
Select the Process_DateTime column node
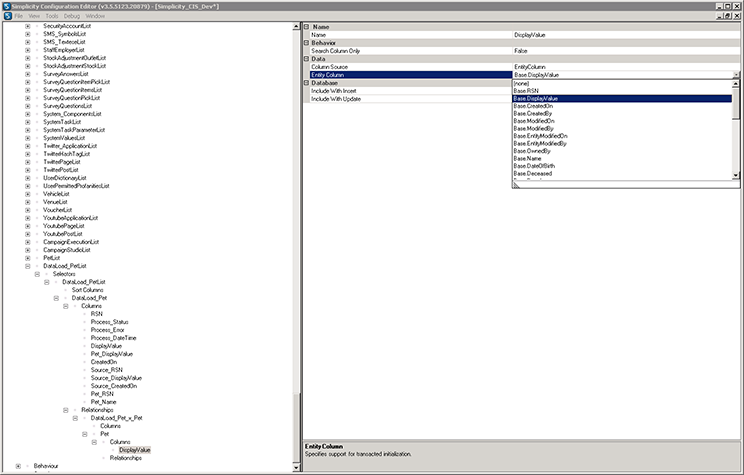(113, 338)
